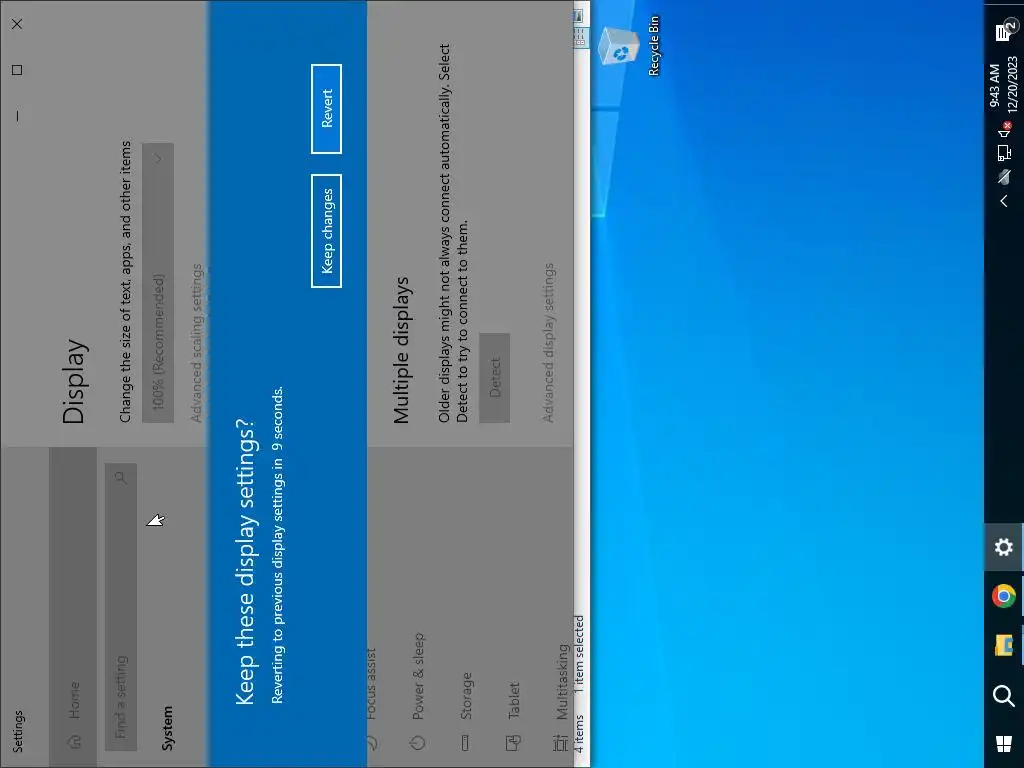Click the Power & sleep sidebar icon
Screen dimensions: 1024x768
click(418, 743)
